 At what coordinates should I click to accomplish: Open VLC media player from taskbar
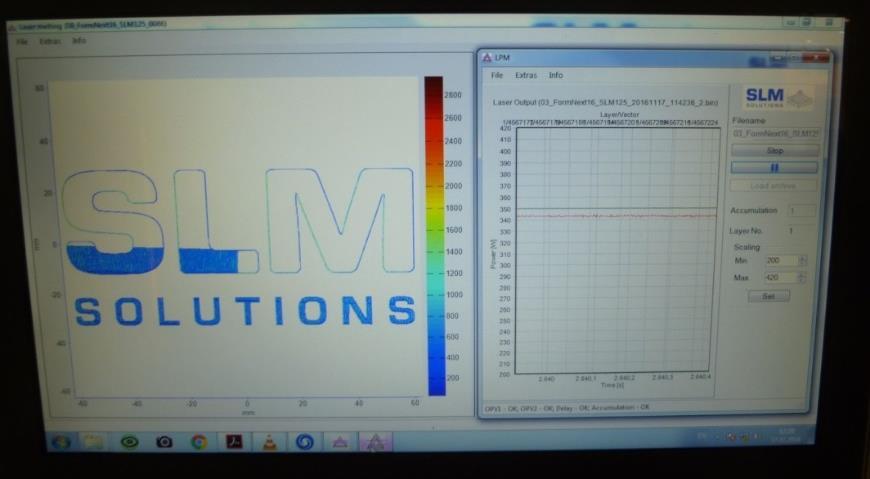coord(269,442)
